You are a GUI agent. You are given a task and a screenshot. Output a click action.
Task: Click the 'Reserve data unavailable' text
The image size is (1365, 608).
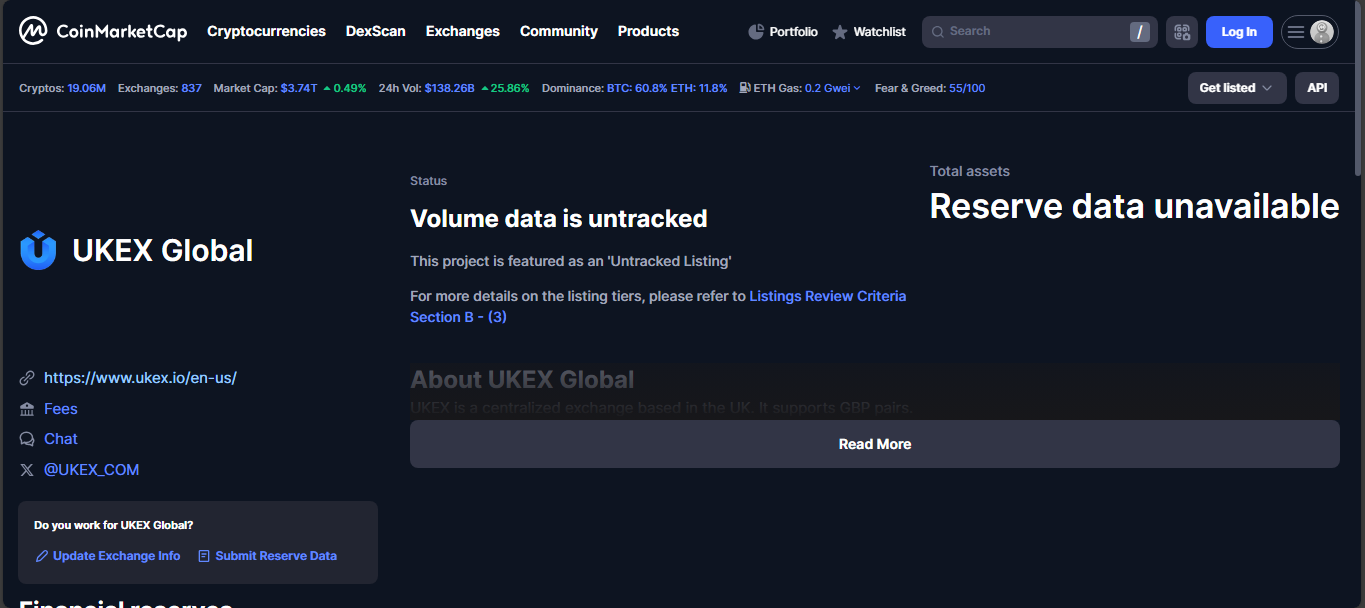(x=1135, y=206)
